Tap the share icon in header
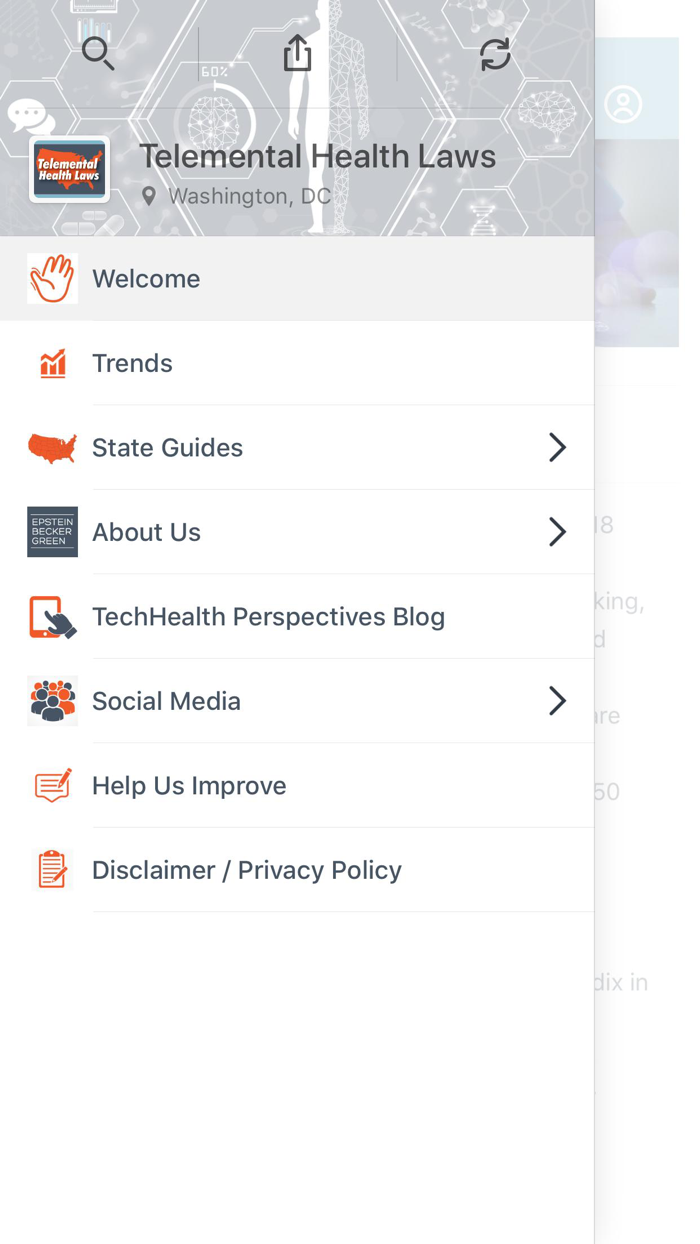The height and width of the screenshot is (1244, 700). point(297,53)
